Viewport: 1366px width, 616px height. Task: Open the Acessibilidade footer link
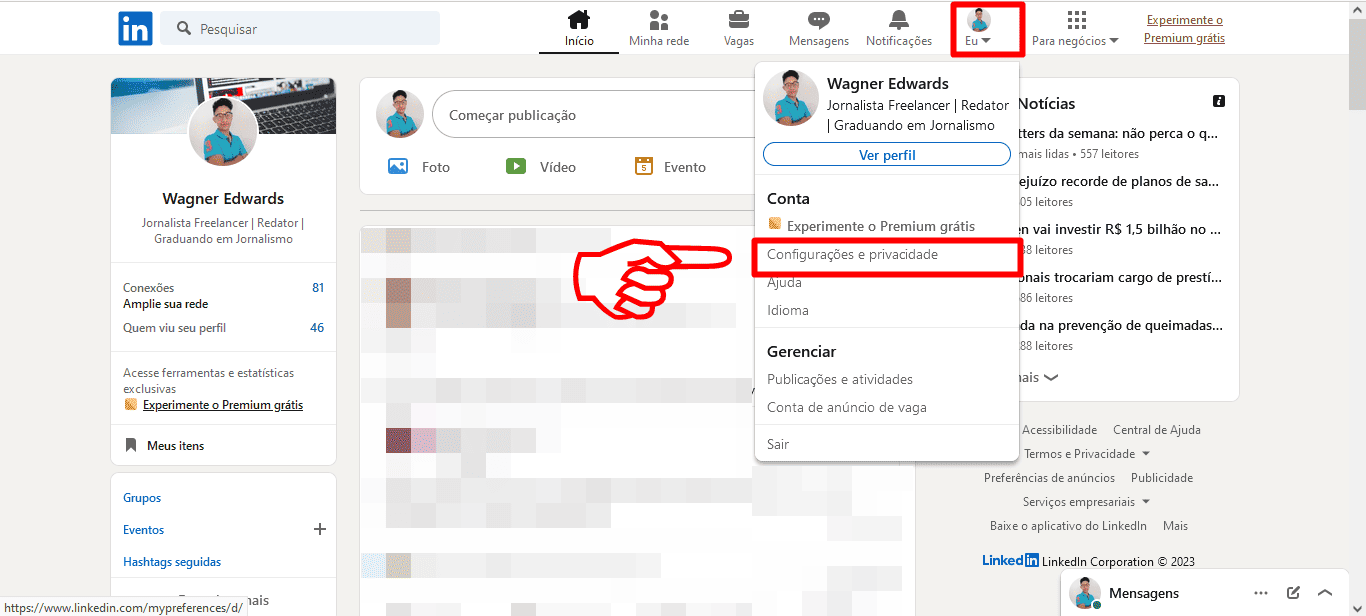(x=1059, y=430)
